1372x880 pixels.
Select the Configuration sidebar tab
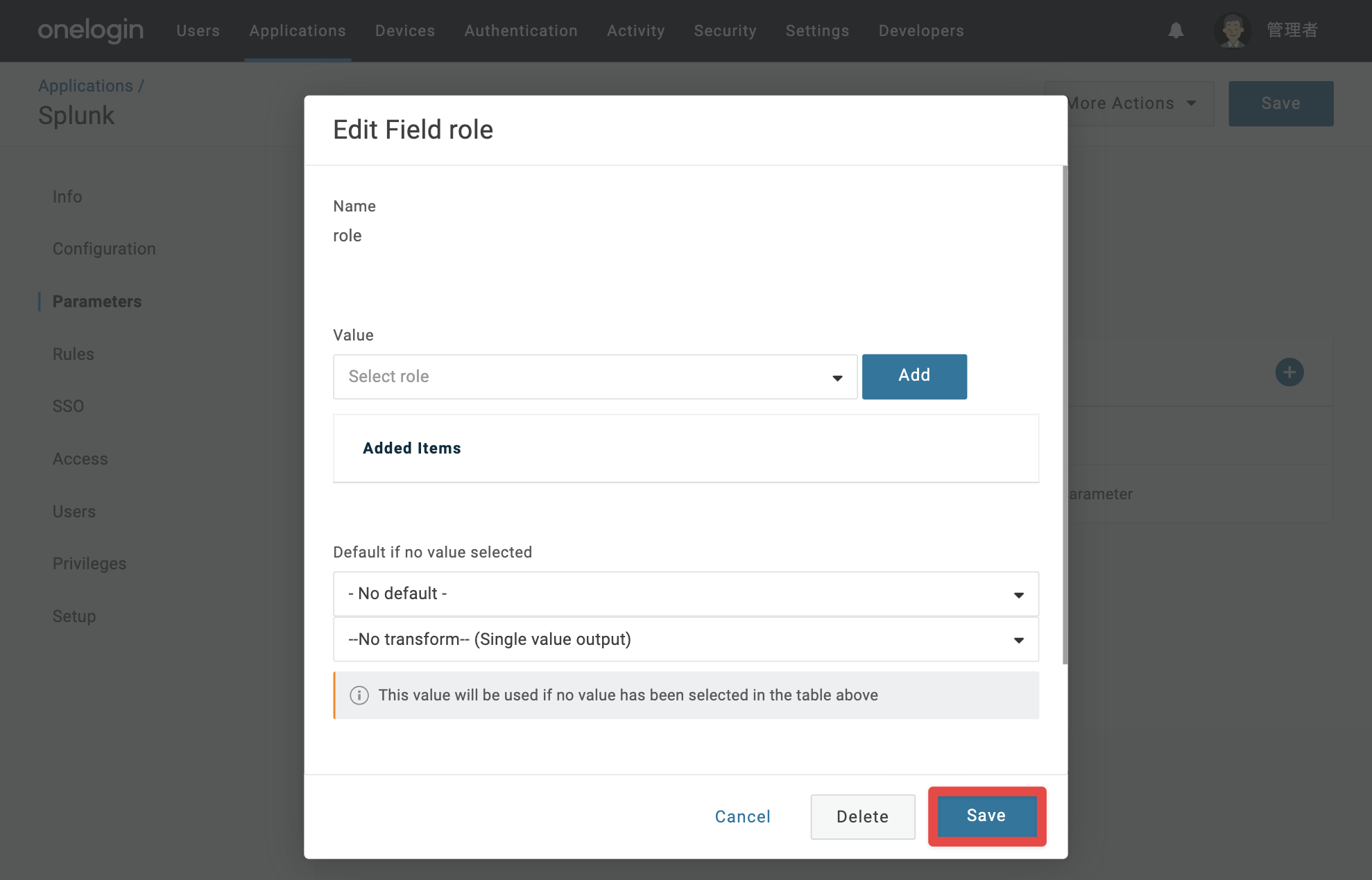[104, 249]
